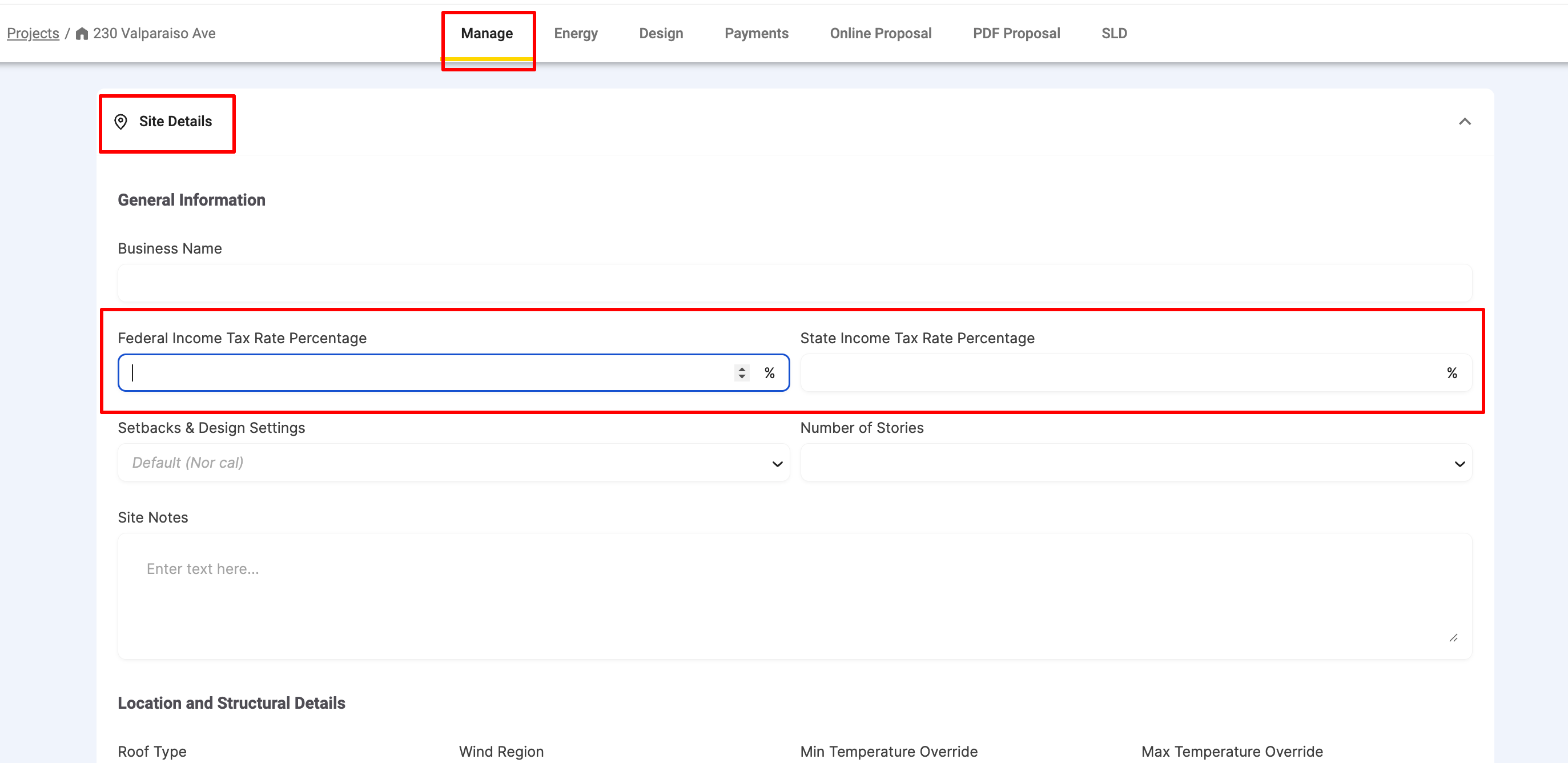Click the home icon beside 230 Valparaiso Ave
Viewport: 1568px width, 763px height.
coord(82,34)
